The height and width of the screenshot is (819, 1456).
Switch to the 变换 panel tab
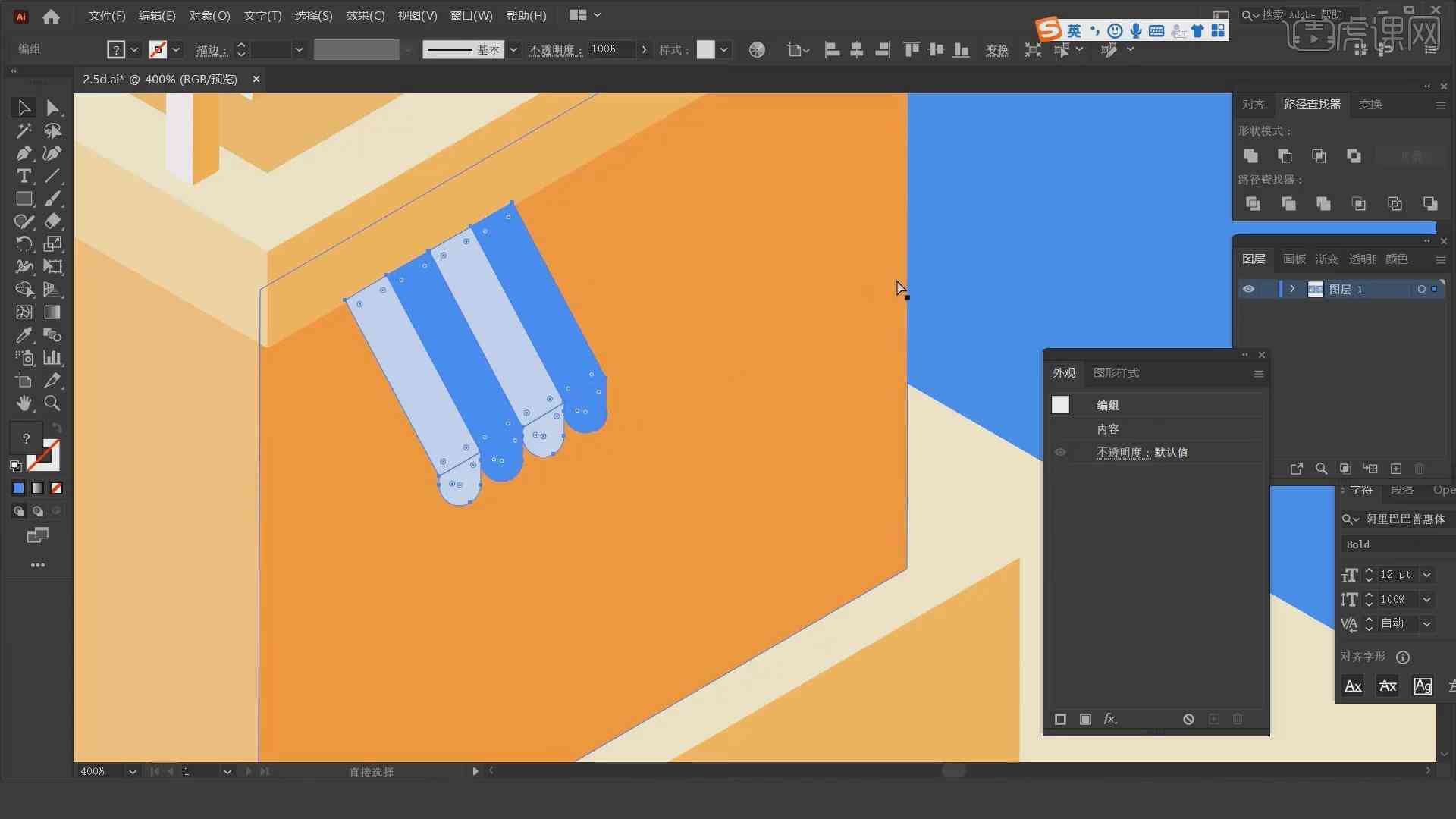(x=1370, y=105)
